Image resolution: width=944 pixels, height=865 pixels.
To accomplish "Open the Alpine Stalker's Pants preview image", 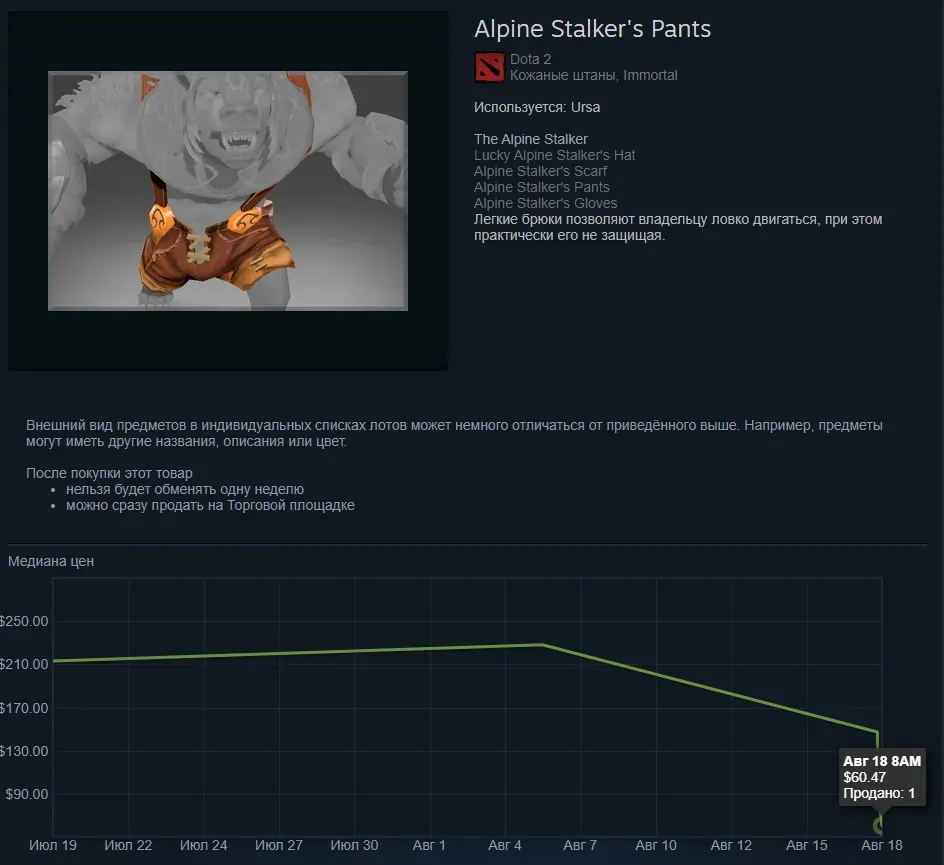I will (228, 191).
